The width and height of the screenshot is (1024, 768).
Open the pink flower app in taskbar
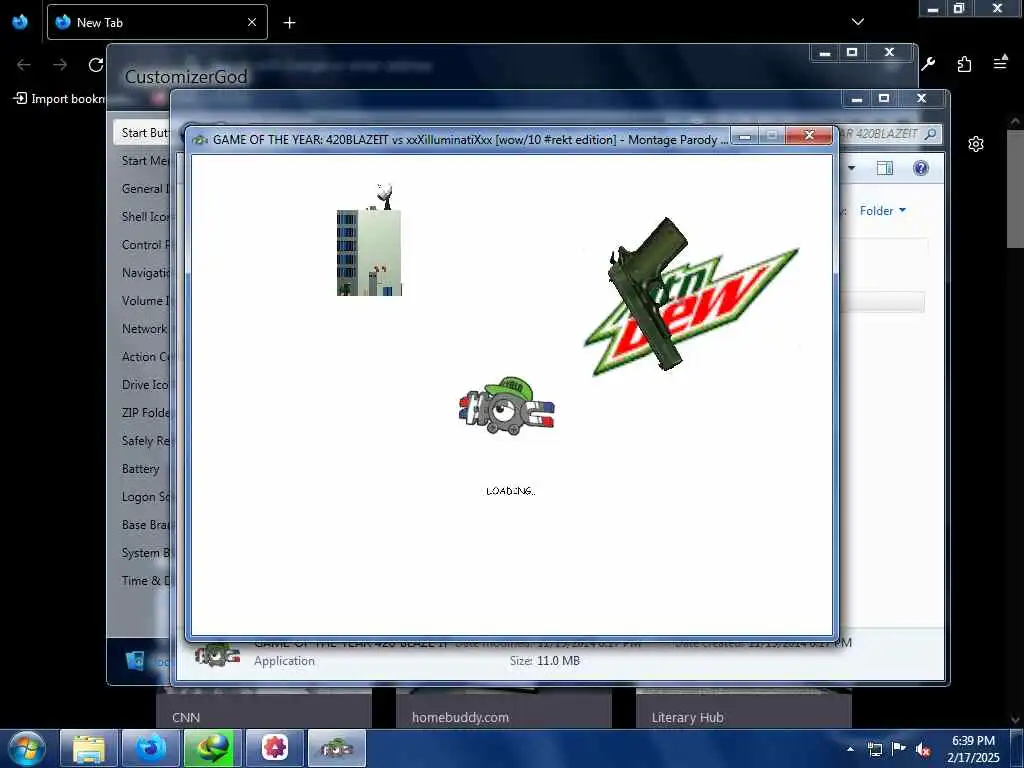(275, 748)
